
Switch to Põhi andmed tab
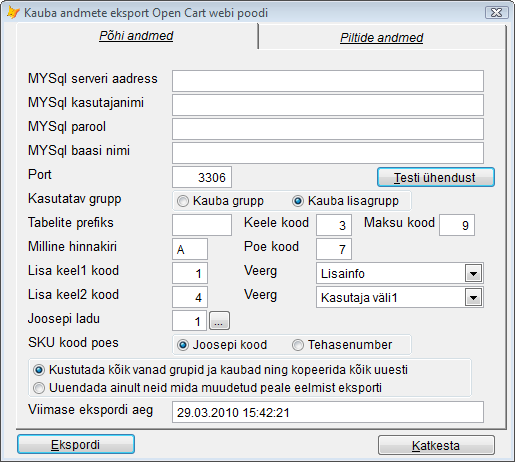(136, 36)
